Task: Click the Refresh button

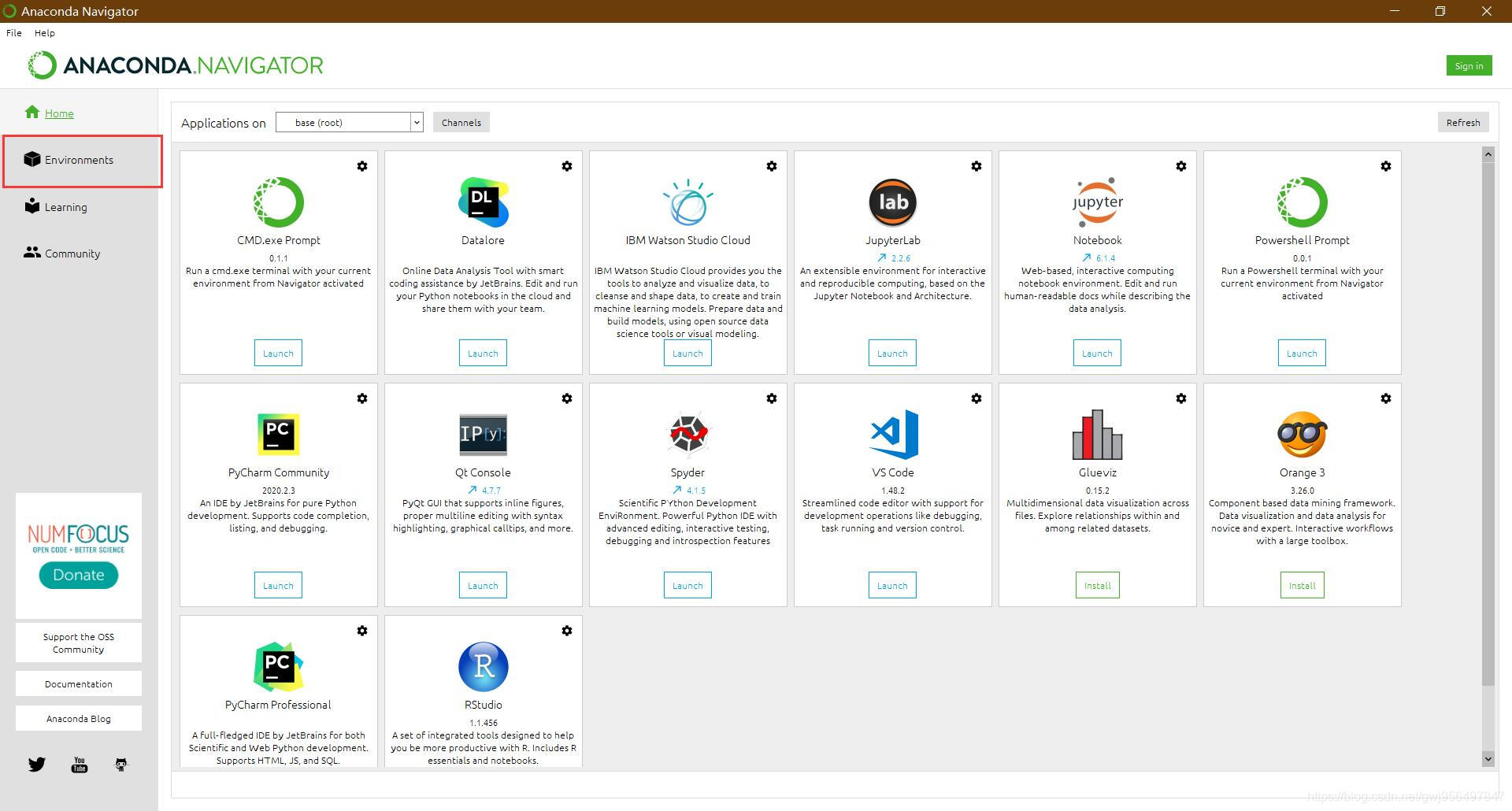Action: point(1463,122)
